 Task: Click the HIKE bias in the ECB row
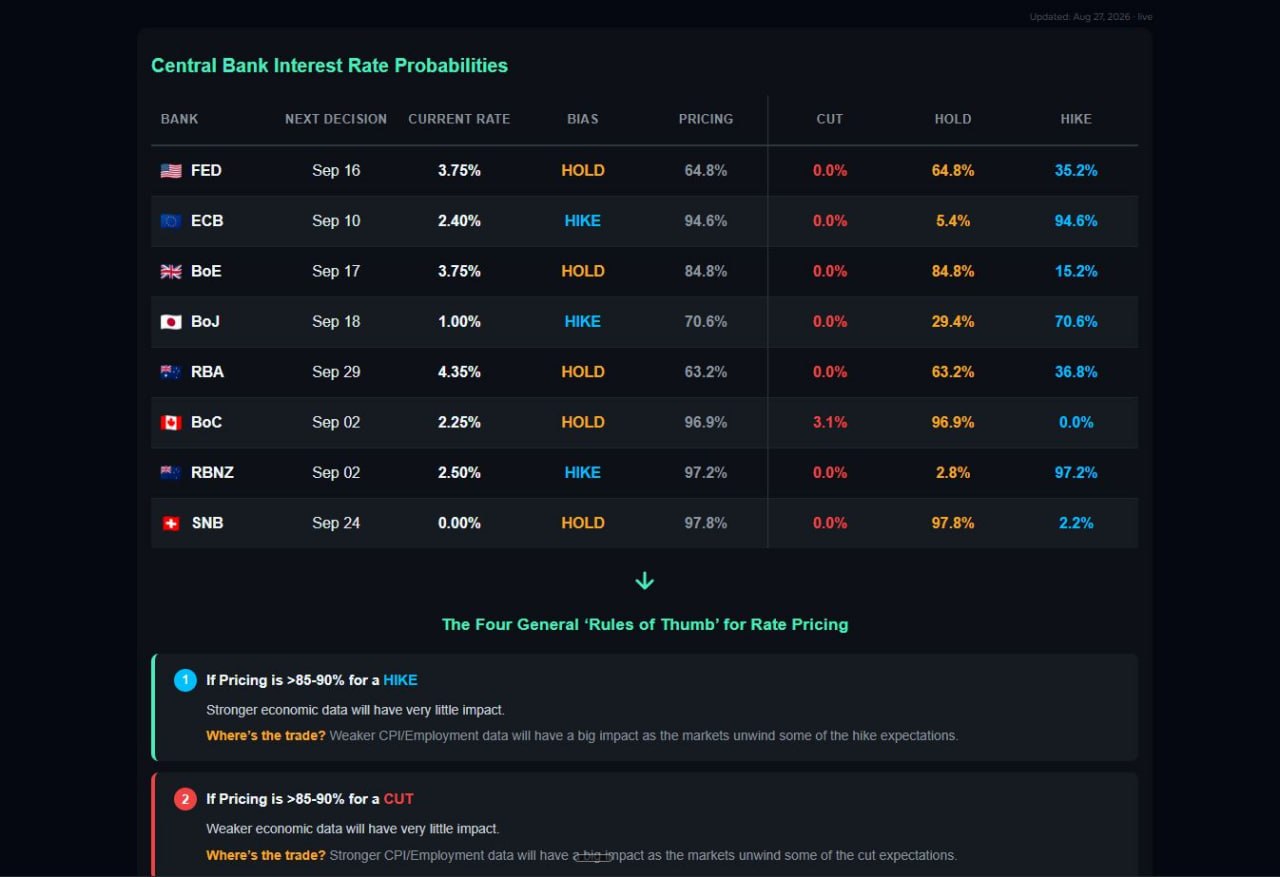tap(583, 221)
